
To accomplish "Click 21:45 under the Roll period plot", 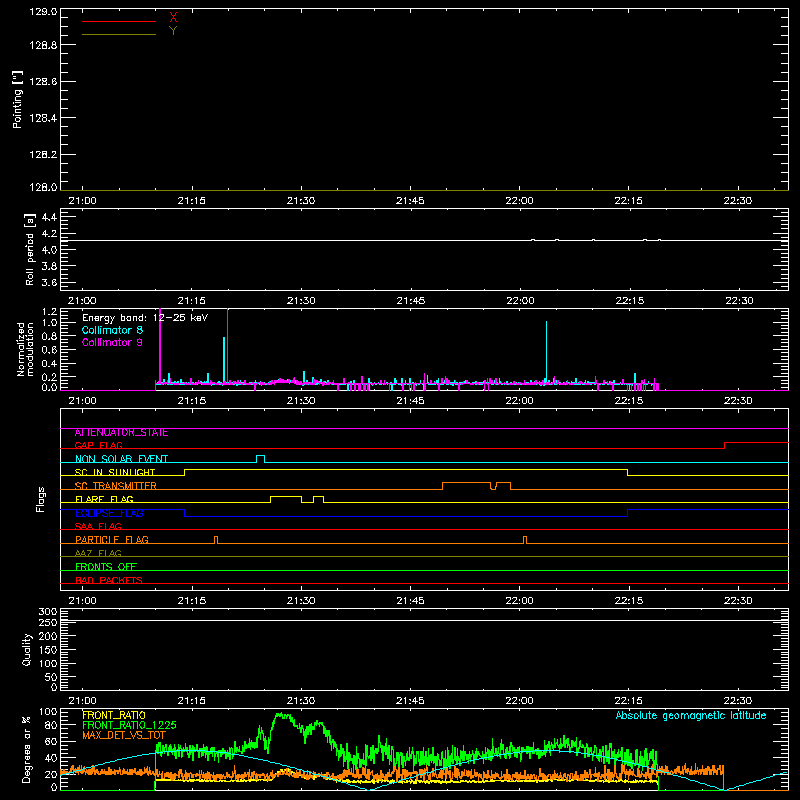I will pos(411,301).
